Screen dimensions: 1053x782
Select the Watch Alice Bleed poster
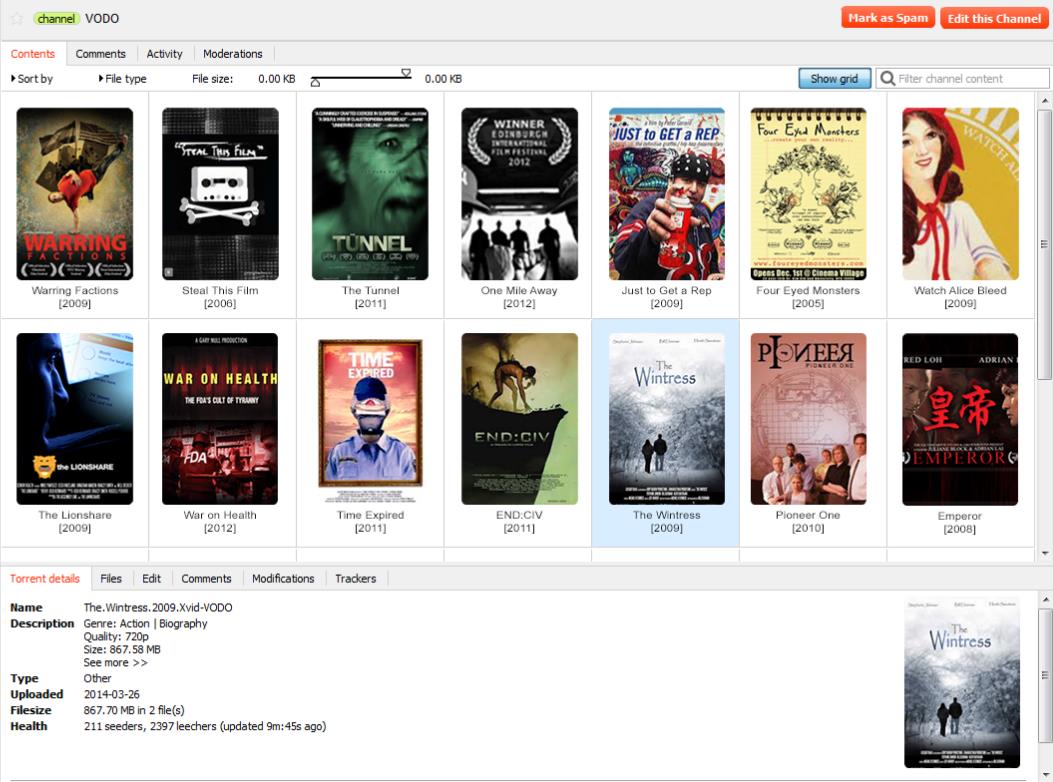point(960,193)
